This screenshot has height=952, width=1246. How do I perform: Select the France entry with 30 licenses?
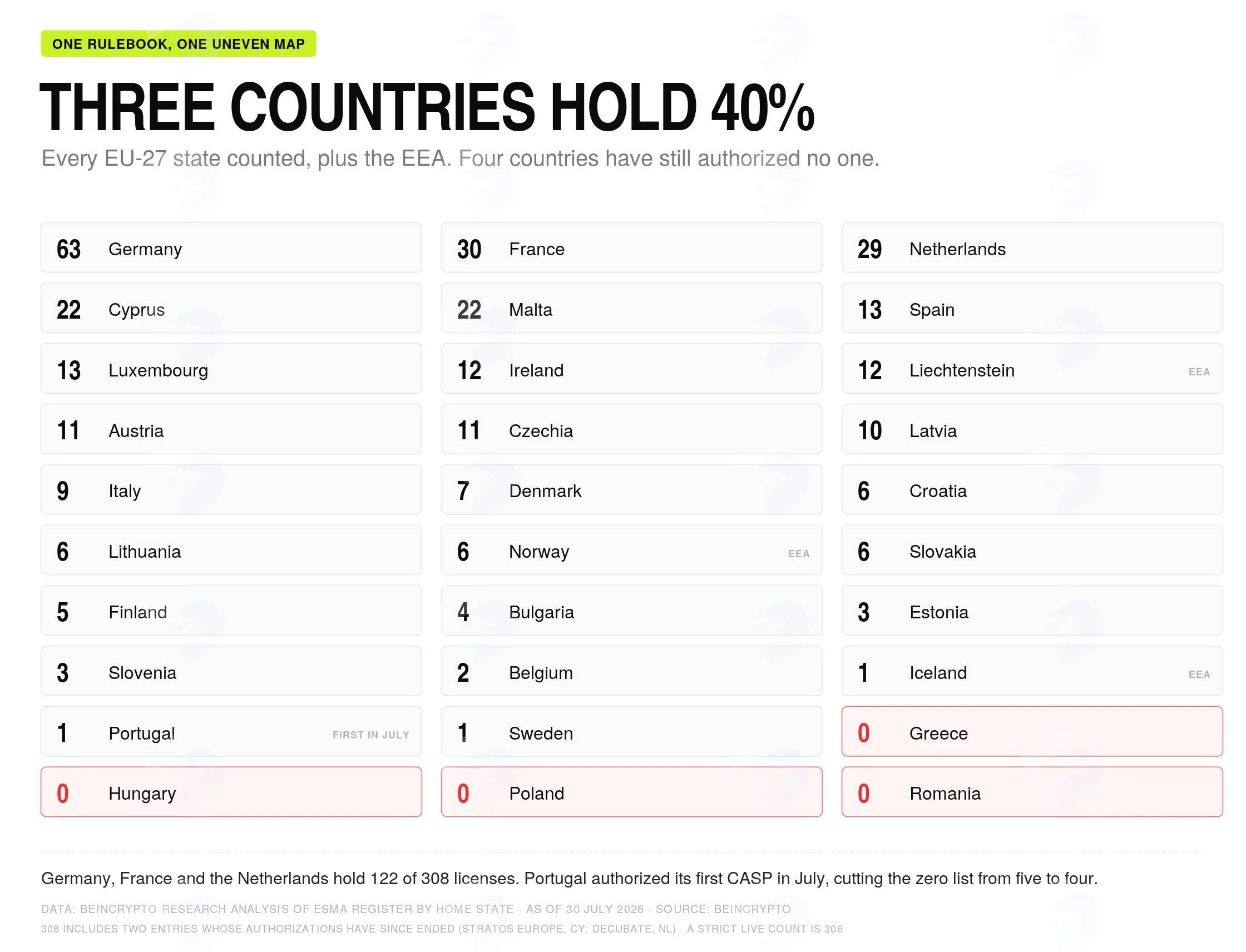(x=631, y=247)
